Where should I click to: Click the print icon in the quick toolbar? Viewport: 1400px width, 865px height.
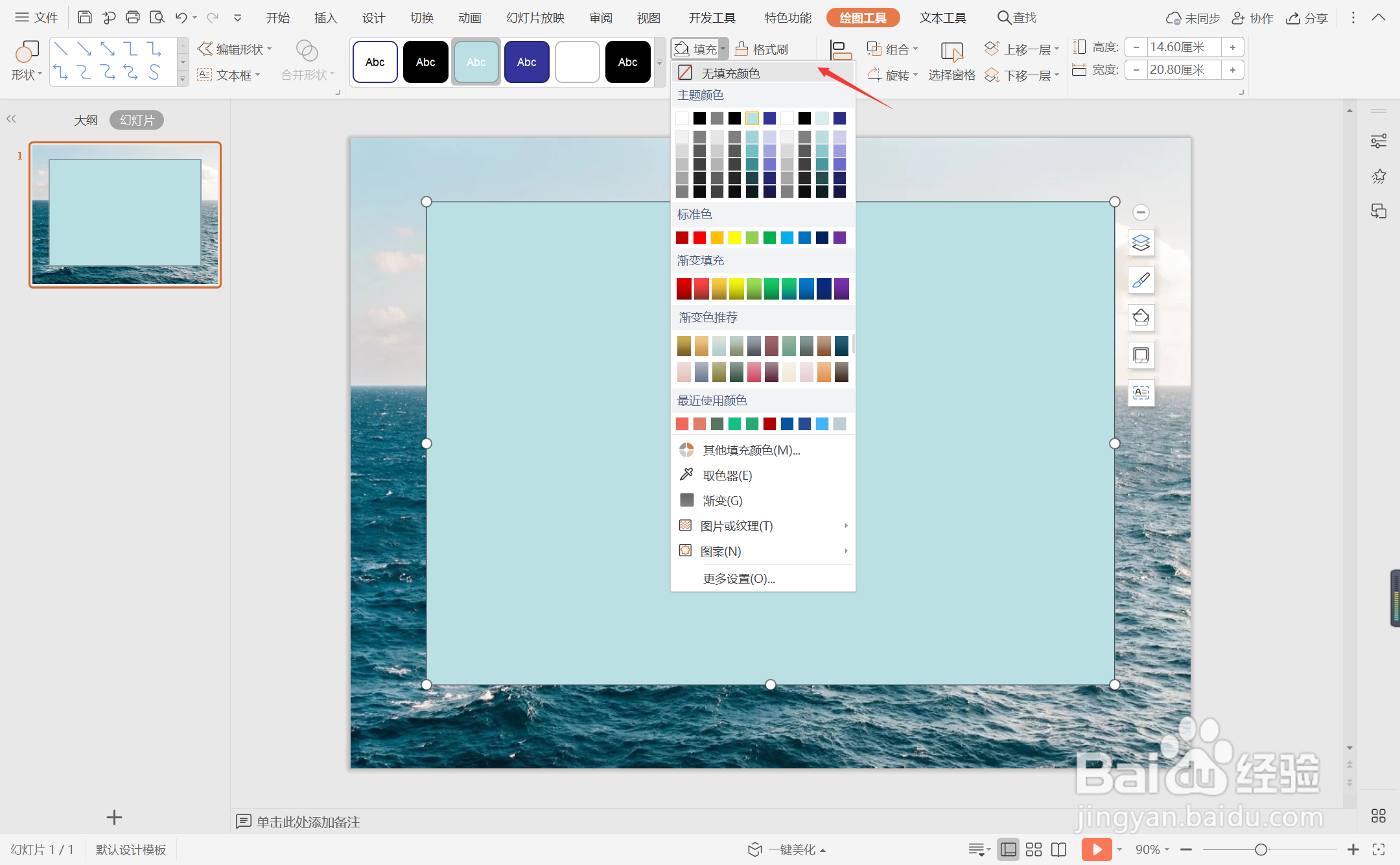click(x=133, y=18)
